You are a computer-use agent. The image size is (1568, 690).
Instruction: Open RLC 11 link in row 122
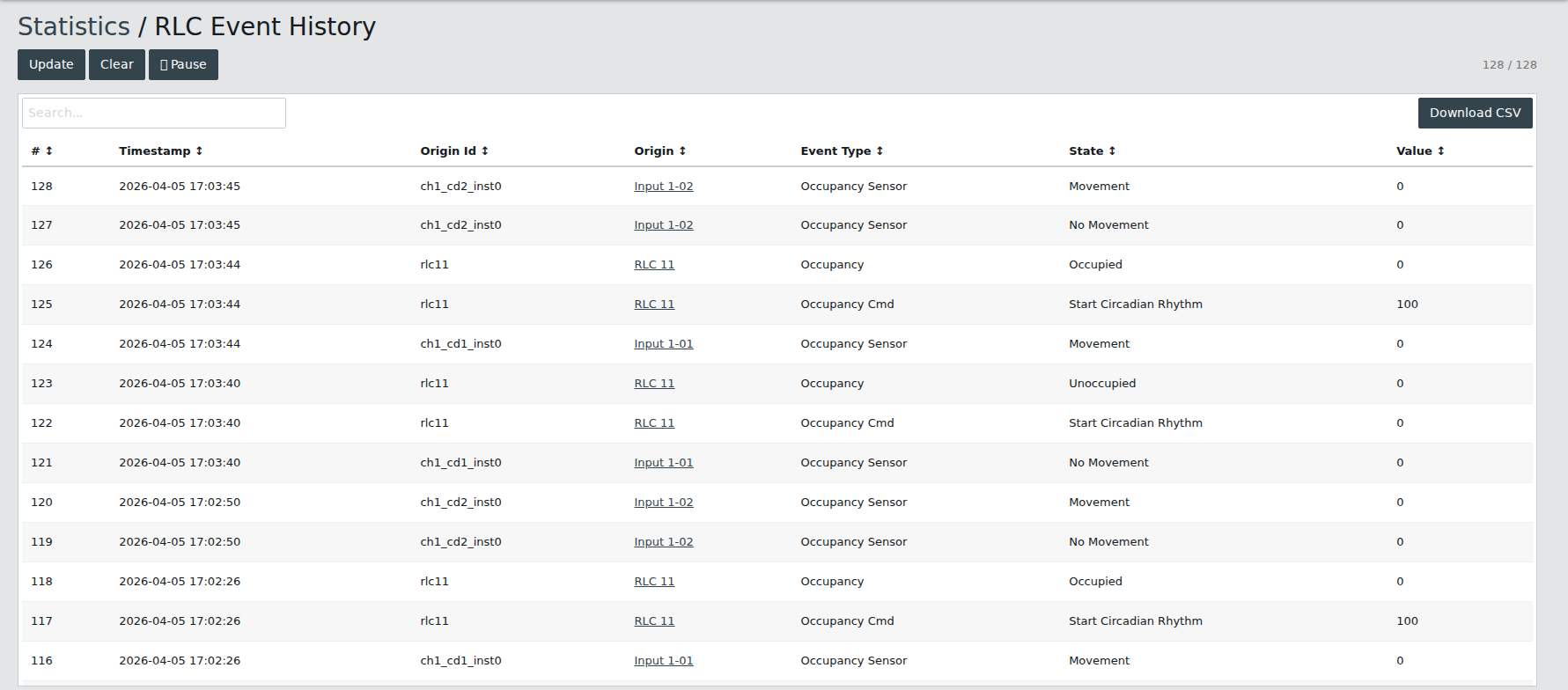654,422
